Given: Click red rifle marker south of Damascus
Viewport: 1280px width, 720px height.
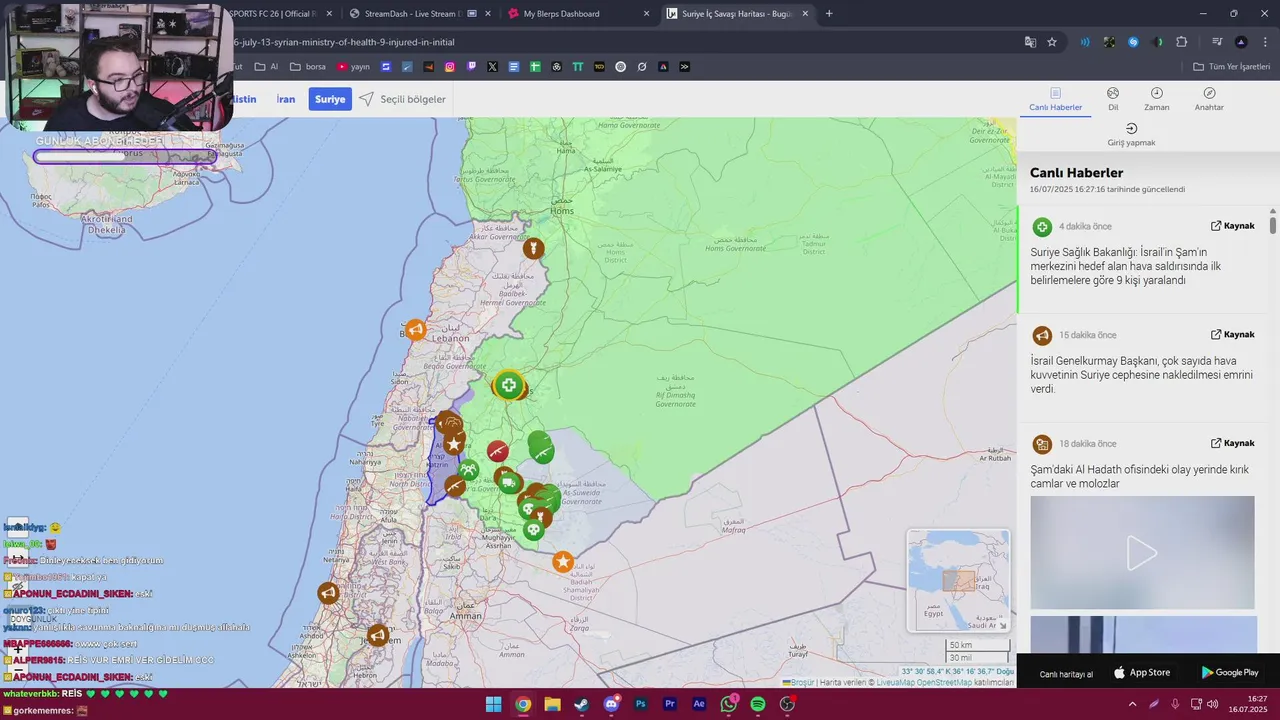Looking at the screenshot, I should pyautogui.click(x=497, y=451).
